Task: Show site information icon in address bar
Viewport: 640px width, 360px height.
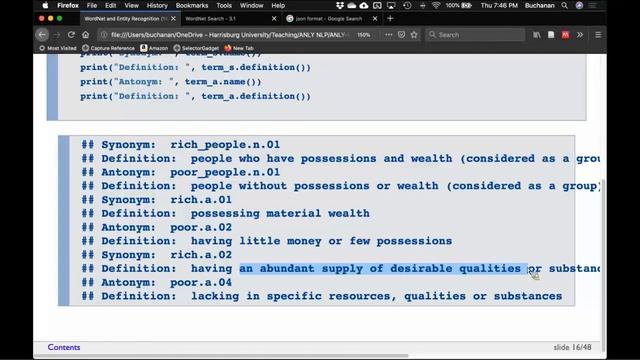Action: point(104,35)
